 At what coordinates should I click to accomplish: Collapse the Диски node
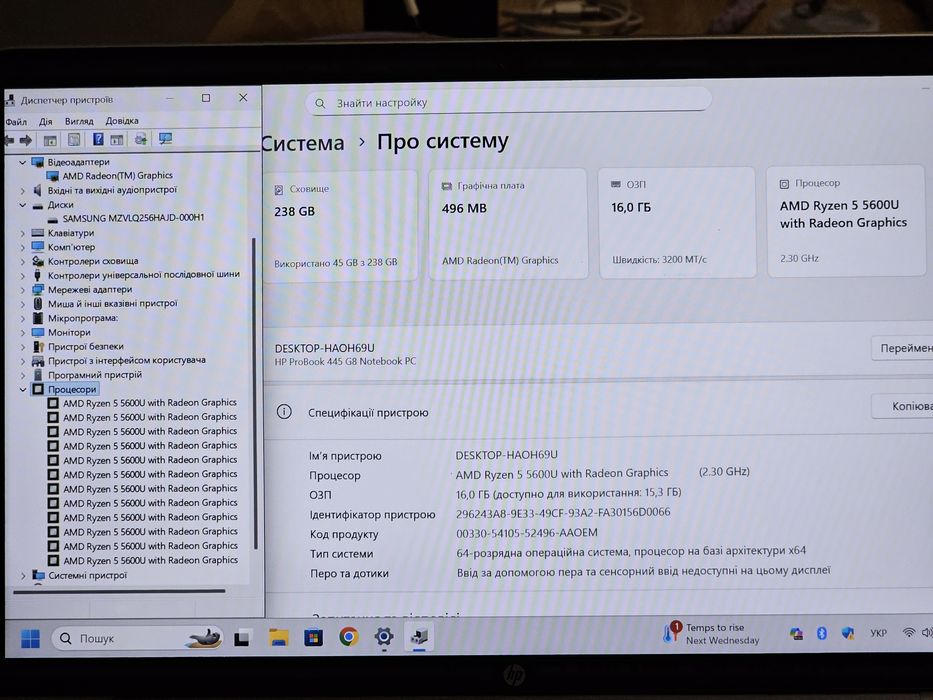coord(22,205)
